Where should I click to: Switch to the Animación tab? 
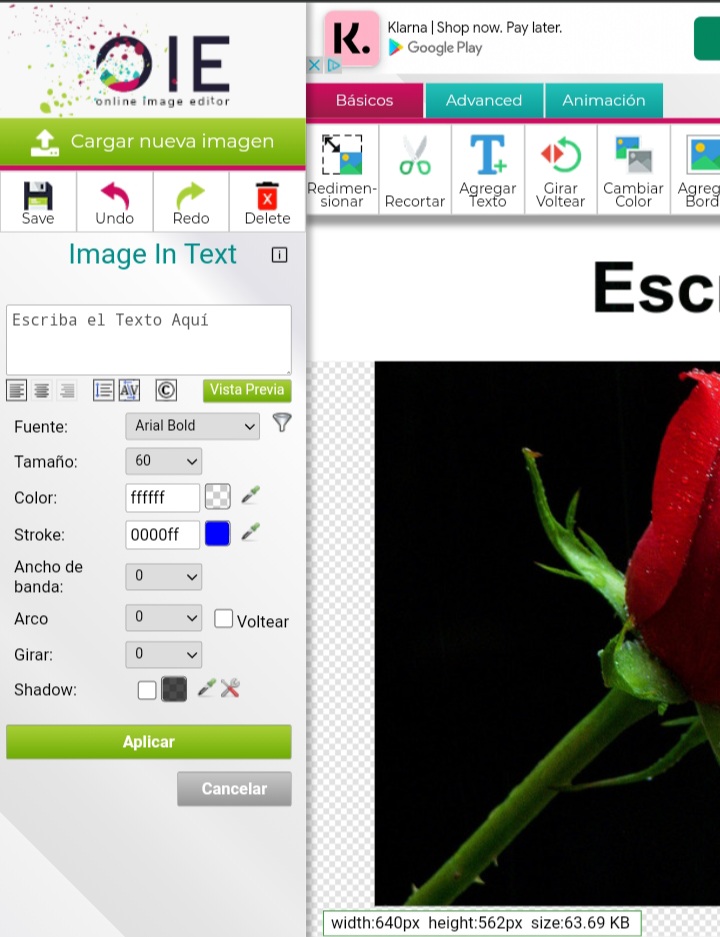click(603, 101)
